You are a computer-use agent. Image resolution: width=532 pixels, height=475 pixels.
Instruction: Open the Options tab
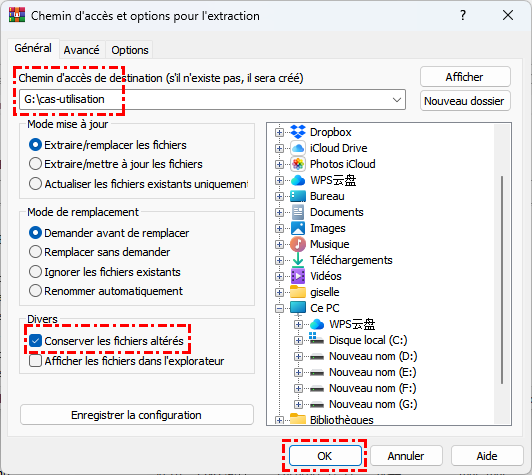pyautogui.click(x=130, y=50)
